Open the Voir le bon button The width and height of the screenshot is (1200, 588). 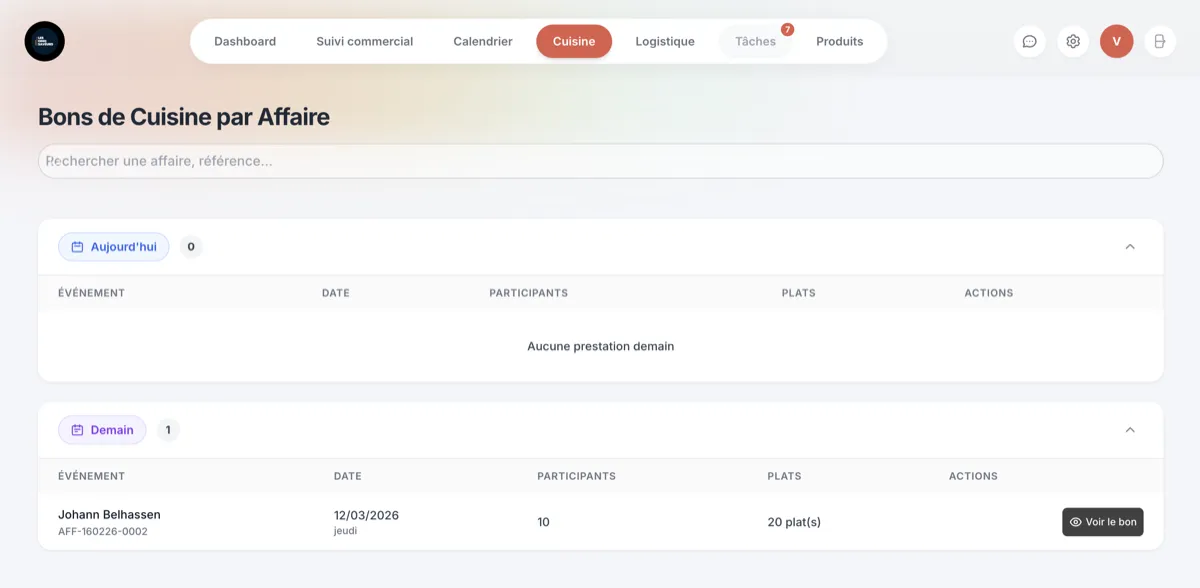tap(1102, 521)
